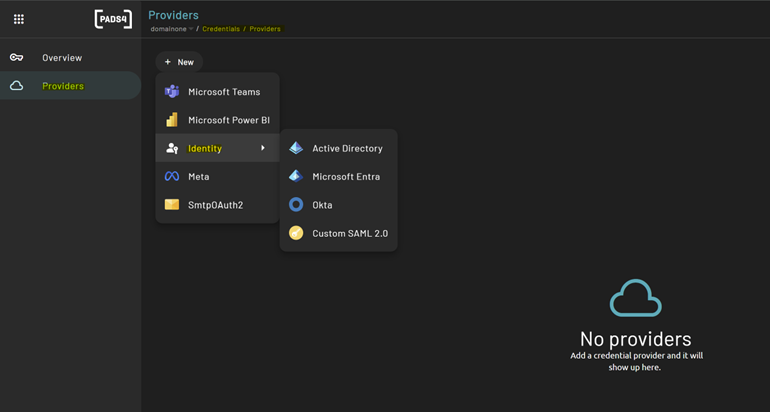The image size is (770, 412).
Task: Choose Microsoft Teams from the New menu
Action: pos(218,91)
